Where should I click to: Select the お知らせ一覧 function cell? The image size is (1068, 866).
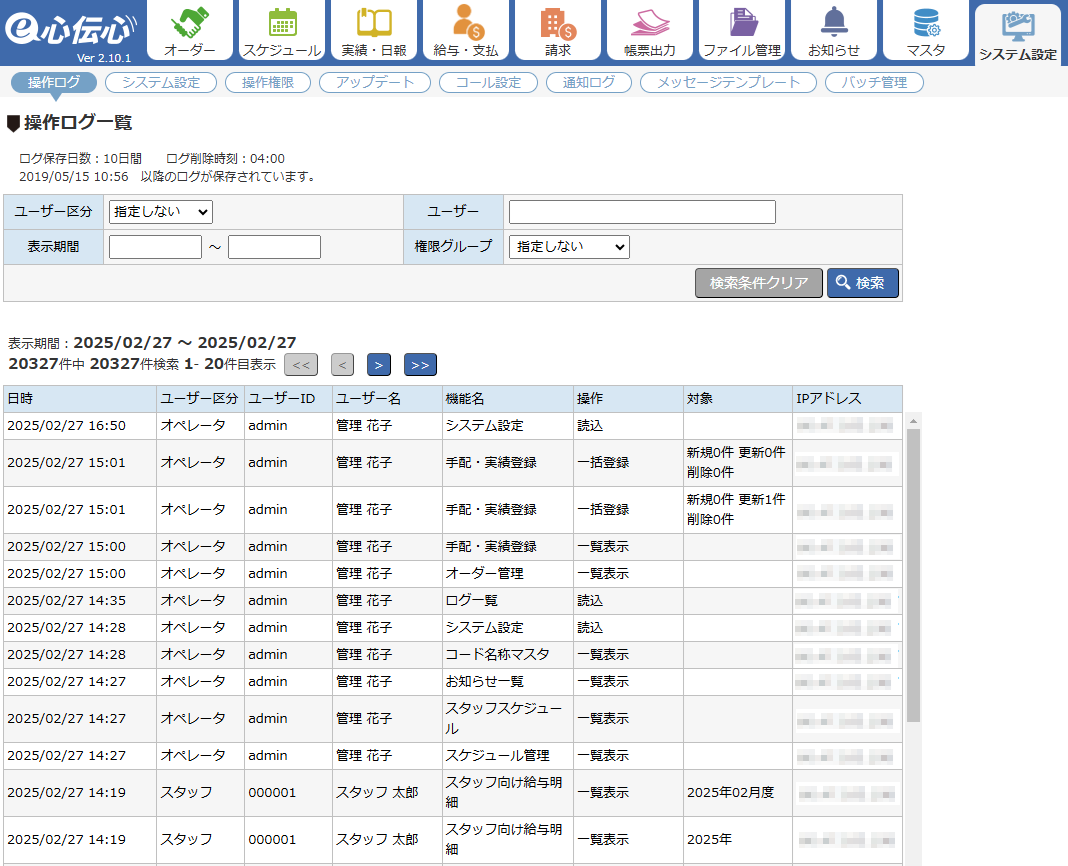507,682
